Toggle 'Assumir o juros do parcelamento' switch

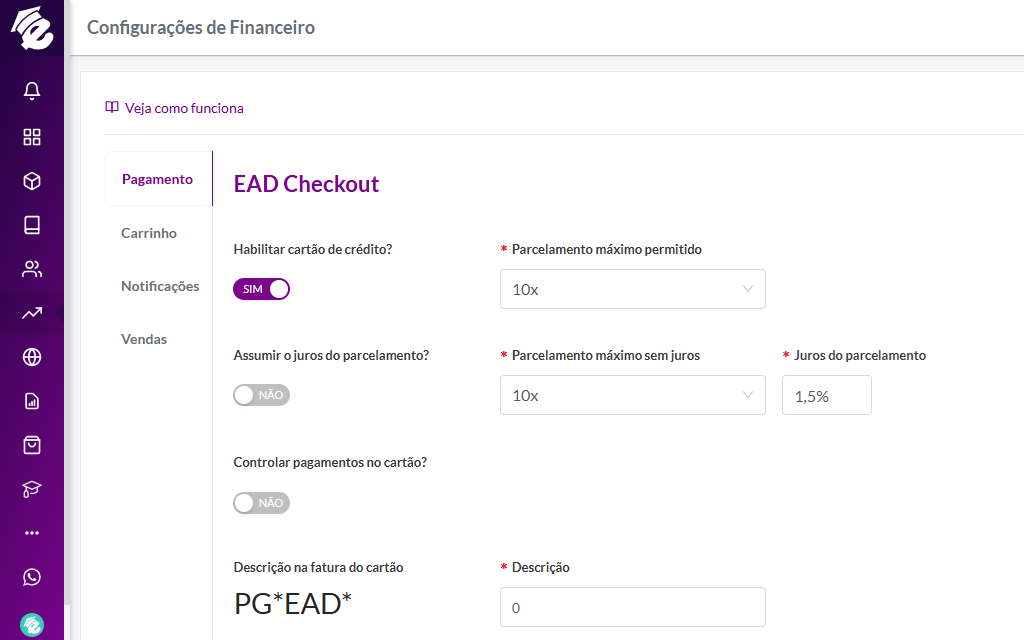coord(261,395)
